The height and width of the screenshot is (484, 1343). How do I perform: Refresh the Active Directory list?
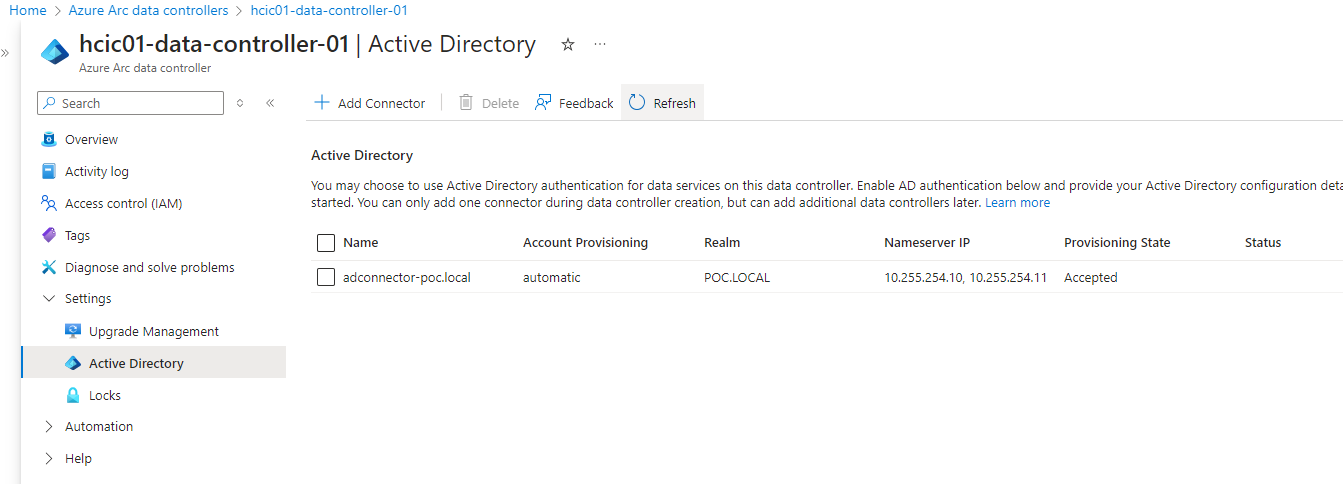pos(663,103)
